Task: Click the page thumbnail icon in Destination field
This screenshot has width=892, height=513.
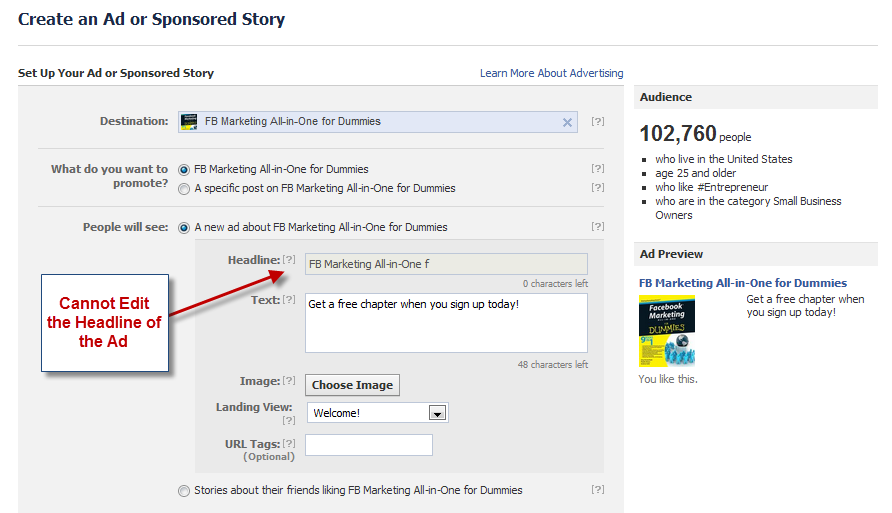Action: click(189, 122)
